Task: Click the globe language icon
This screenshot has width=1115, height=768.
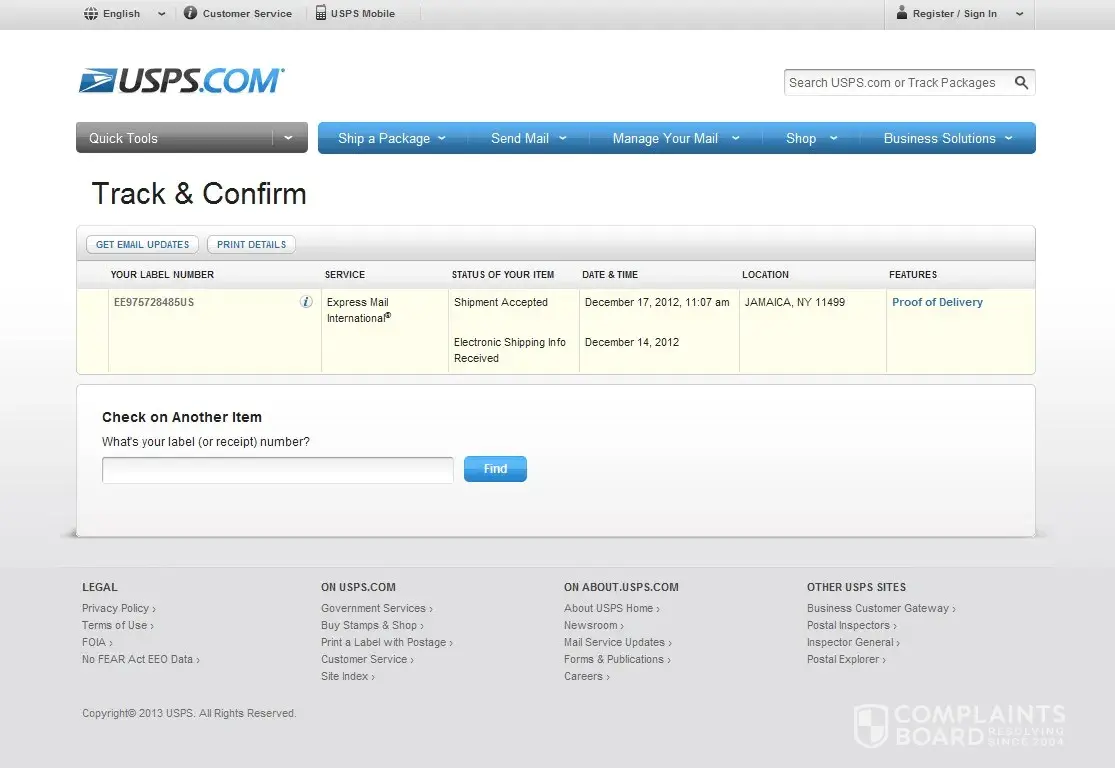Action: point(91,14)
